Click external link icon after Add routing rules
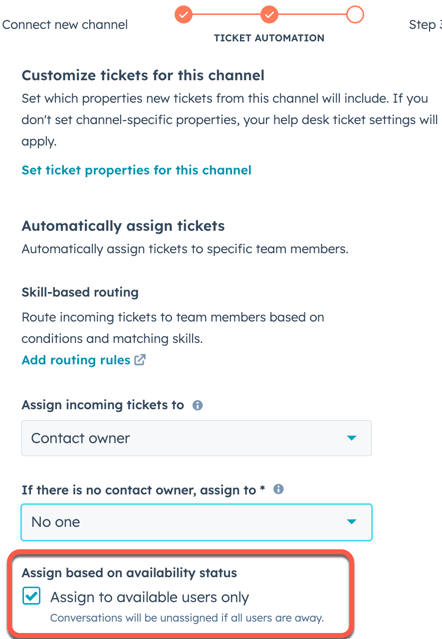This screenshot has height=639, width=442. point(140,360)
